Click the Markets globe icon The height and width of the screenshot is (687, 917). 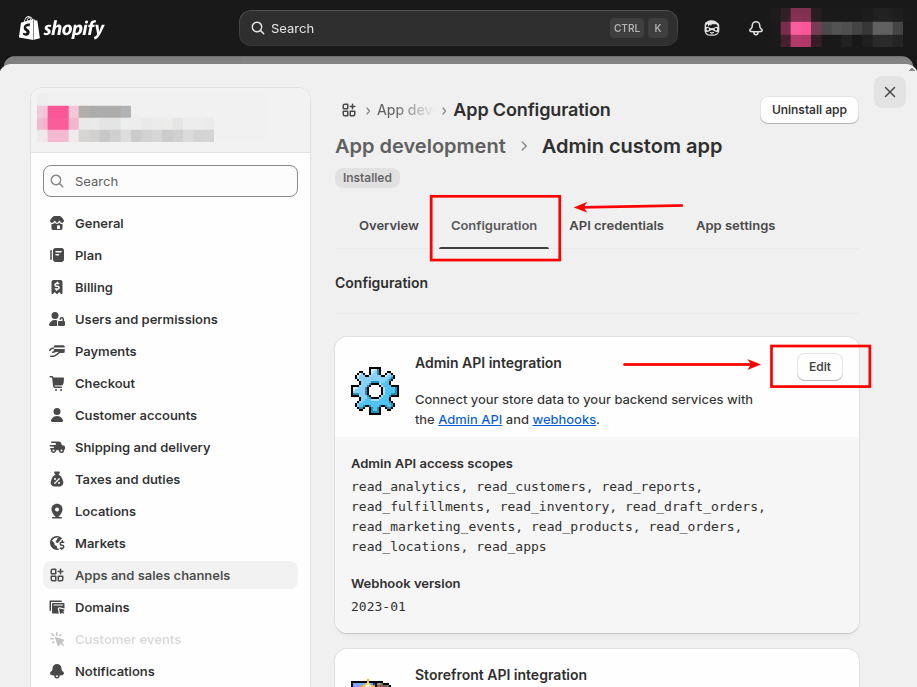pos(57,544)
